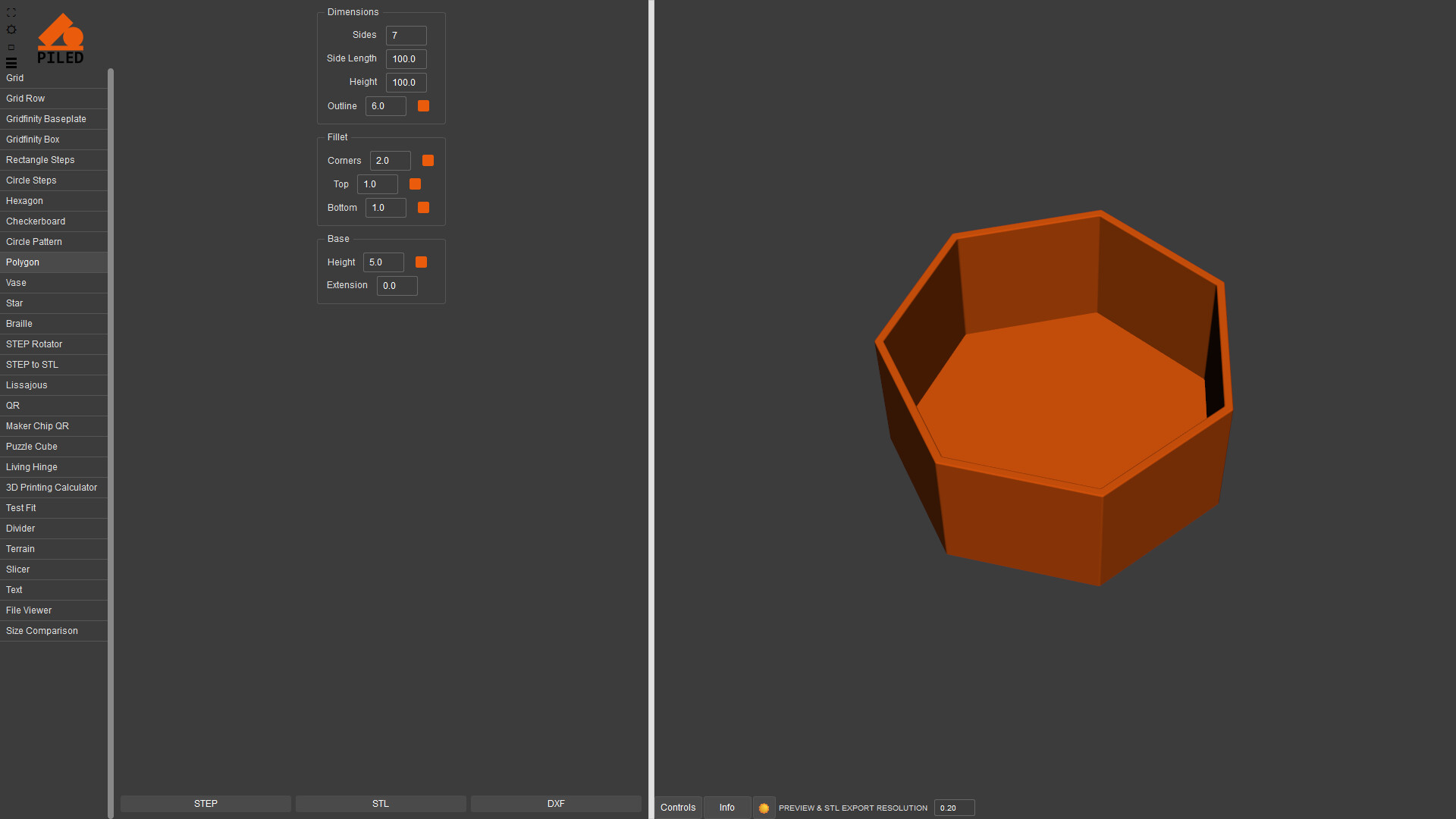
Task: Disable the Top fillet checkbox
Action: point(415,184)
